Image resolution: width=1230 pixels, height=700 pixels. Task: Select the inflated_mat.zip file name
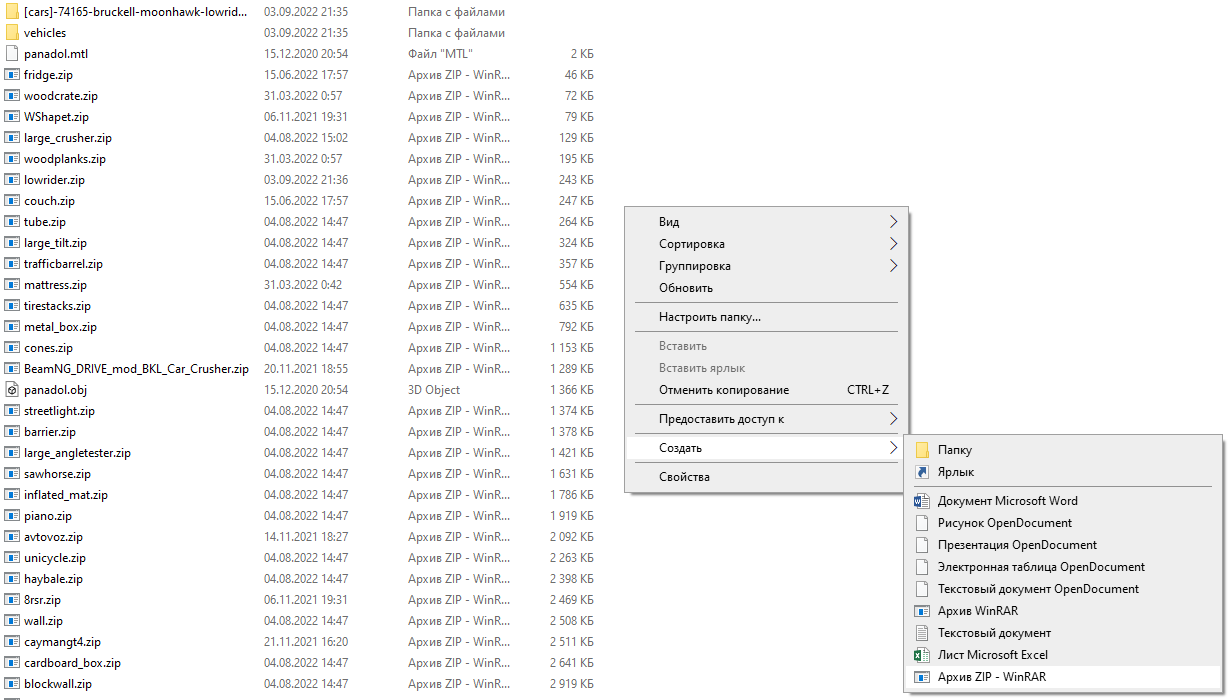click(66, 495)
